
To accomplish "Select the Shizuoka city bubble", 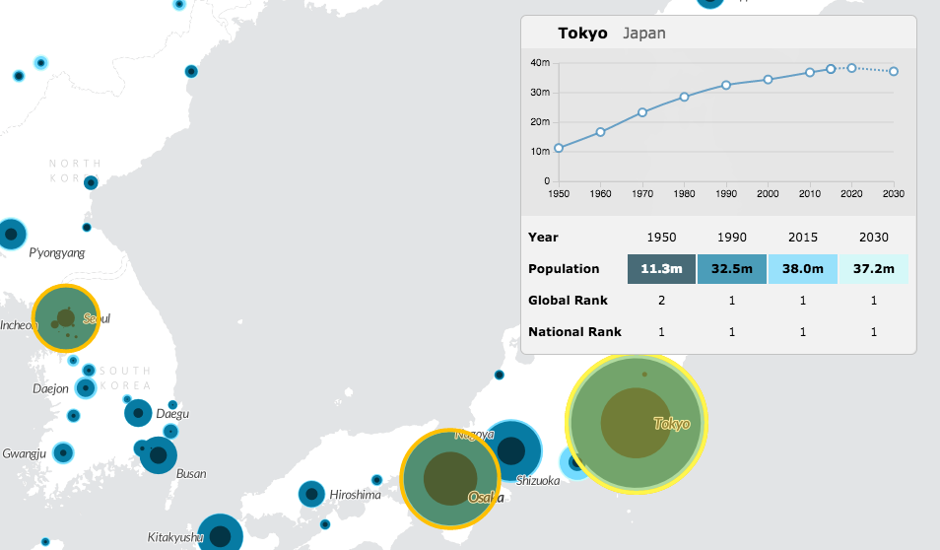I will (x=576, y=462).
